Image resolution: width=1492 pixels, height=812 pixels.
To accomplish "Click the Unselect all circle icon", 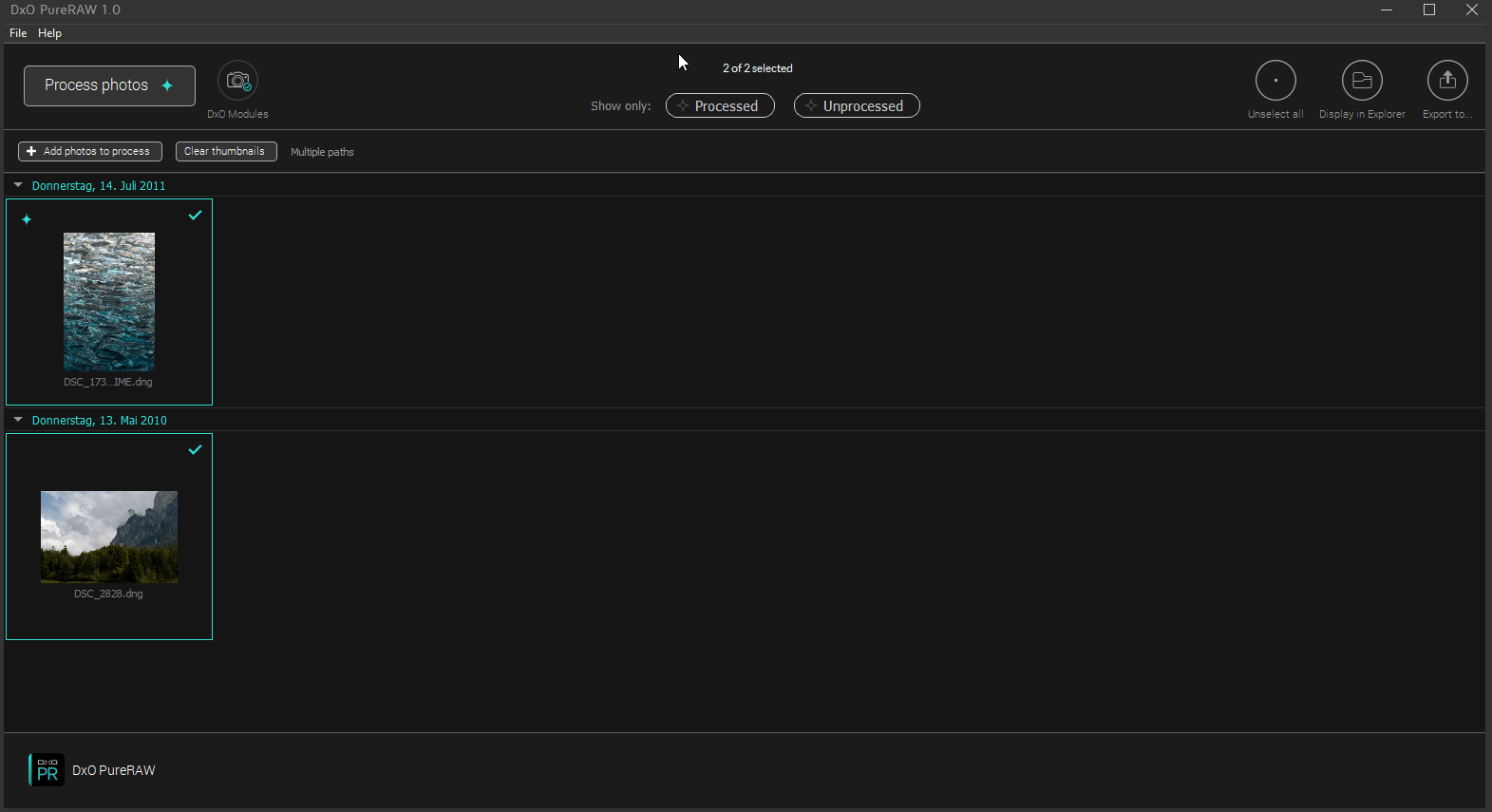I will point(1275,82).
